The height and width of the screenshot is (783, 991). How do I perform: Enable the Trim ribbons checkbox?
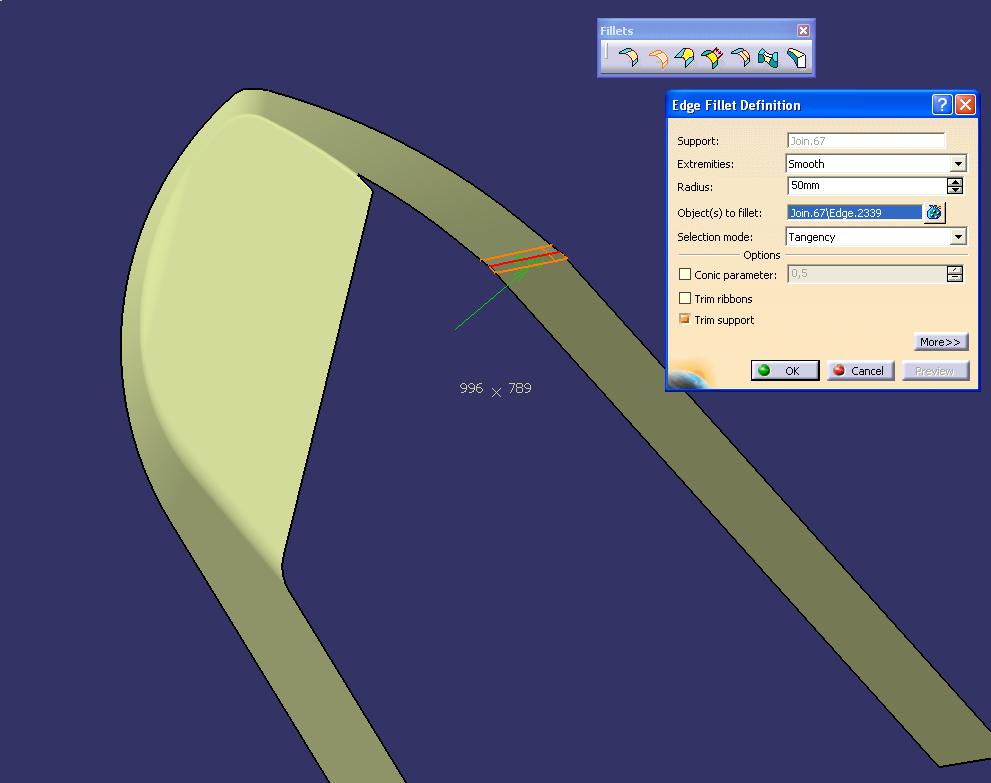point(684,298)
